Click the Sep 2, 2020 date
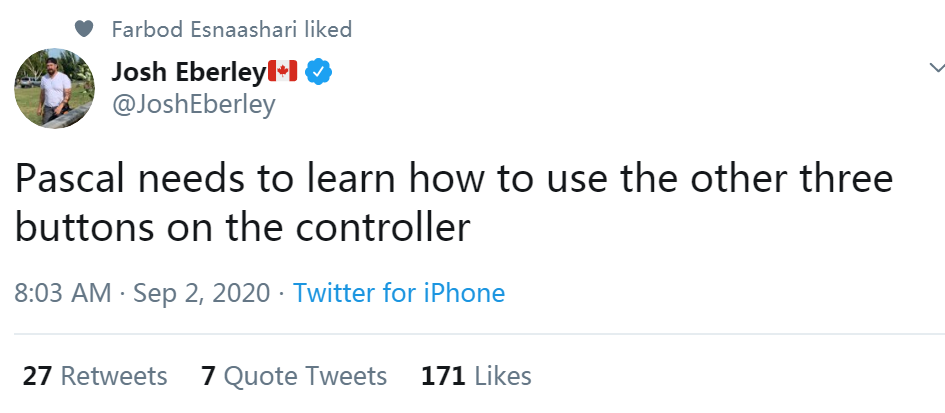This screenshot has width=945, height=413. 201,293
